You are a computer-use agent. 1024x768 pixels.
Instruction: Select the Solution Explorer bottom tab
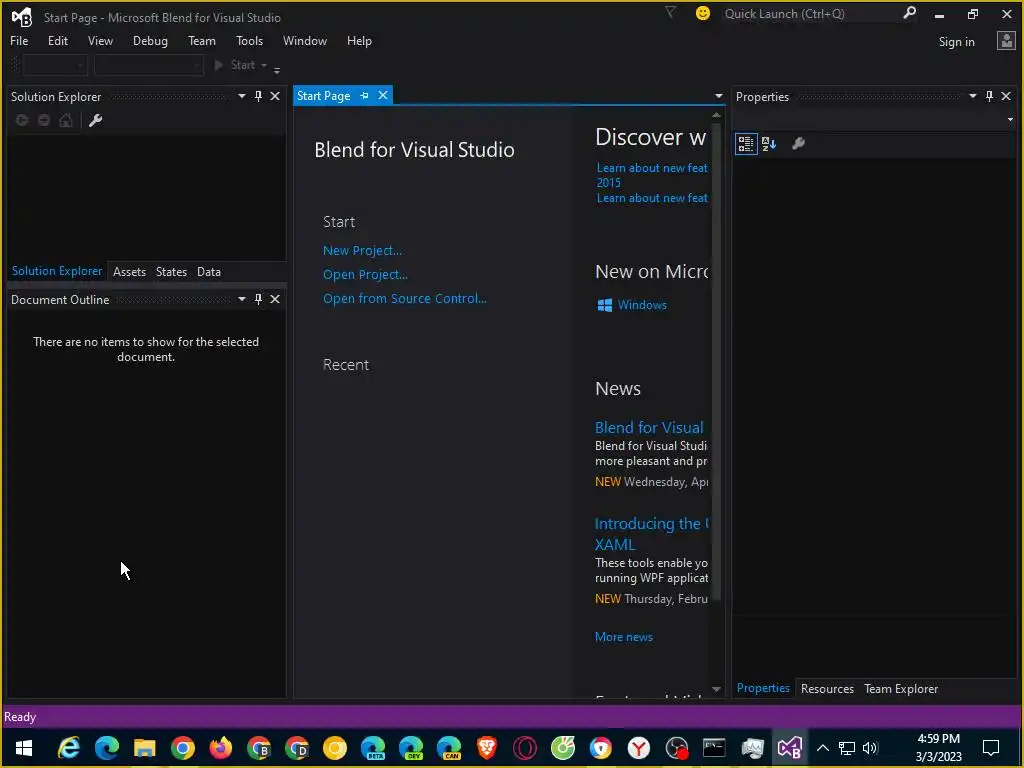[x=57, y=271]
